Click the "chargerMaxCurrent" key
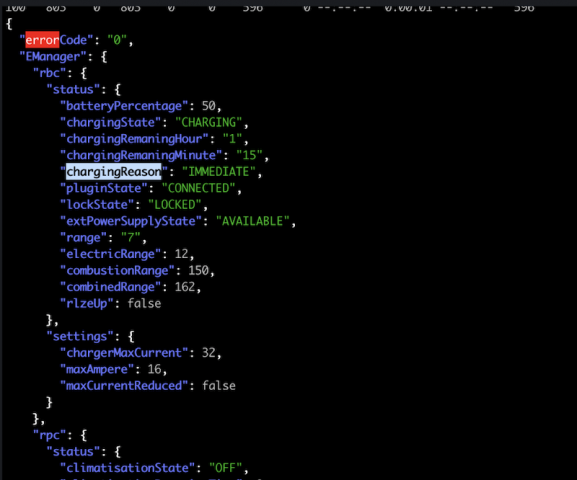 coord(124,353)
